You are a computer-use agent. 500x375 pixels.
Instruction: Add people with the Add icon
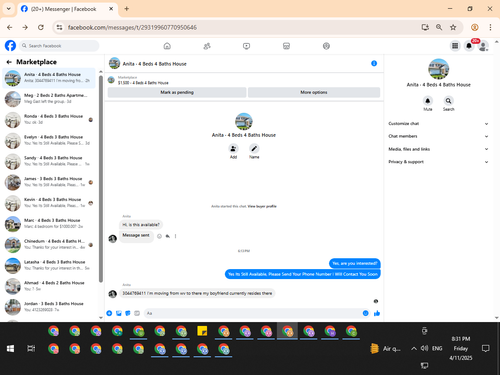(233, 148)
